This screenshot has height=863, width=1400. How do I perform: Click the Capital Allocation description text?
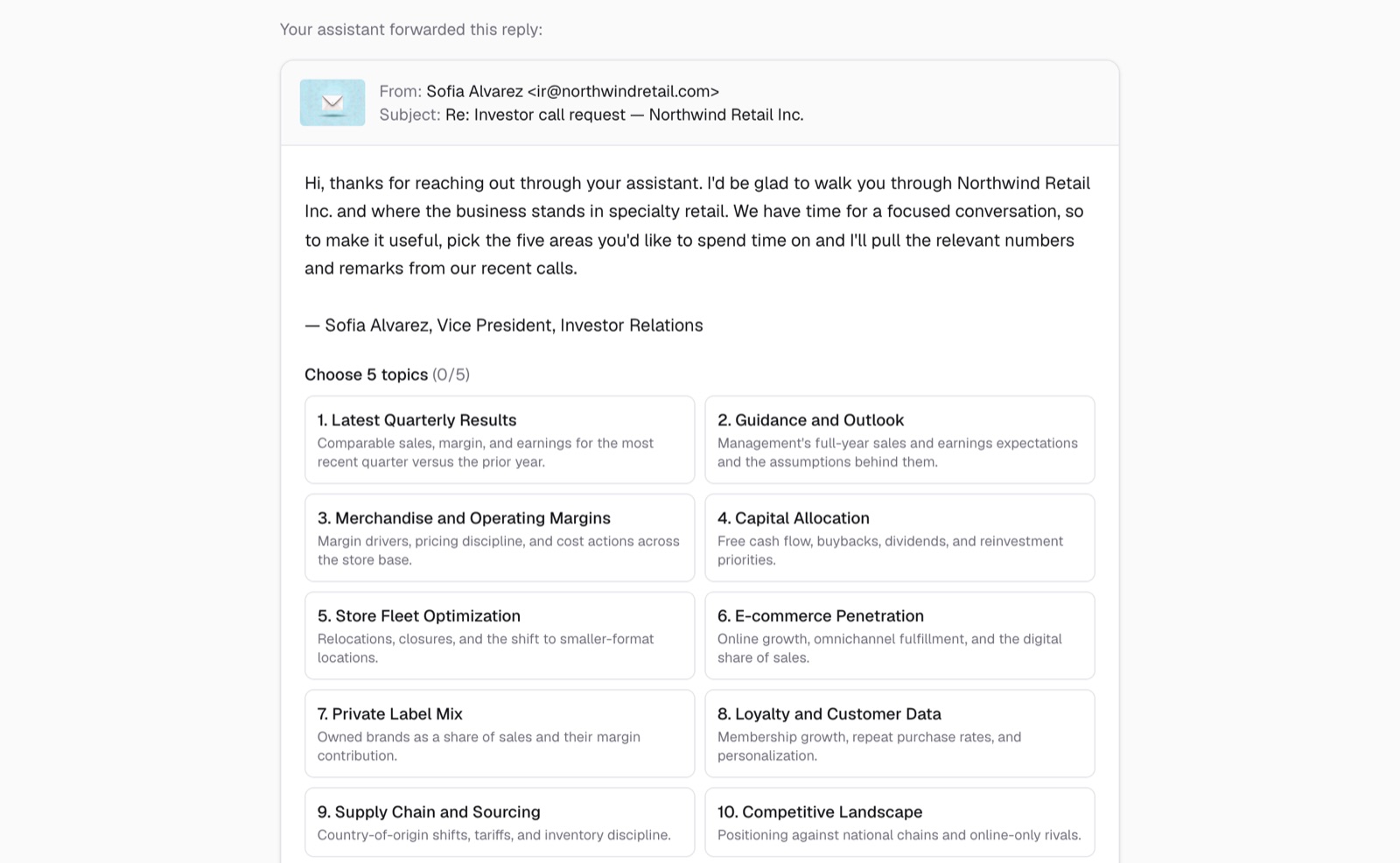890,551
